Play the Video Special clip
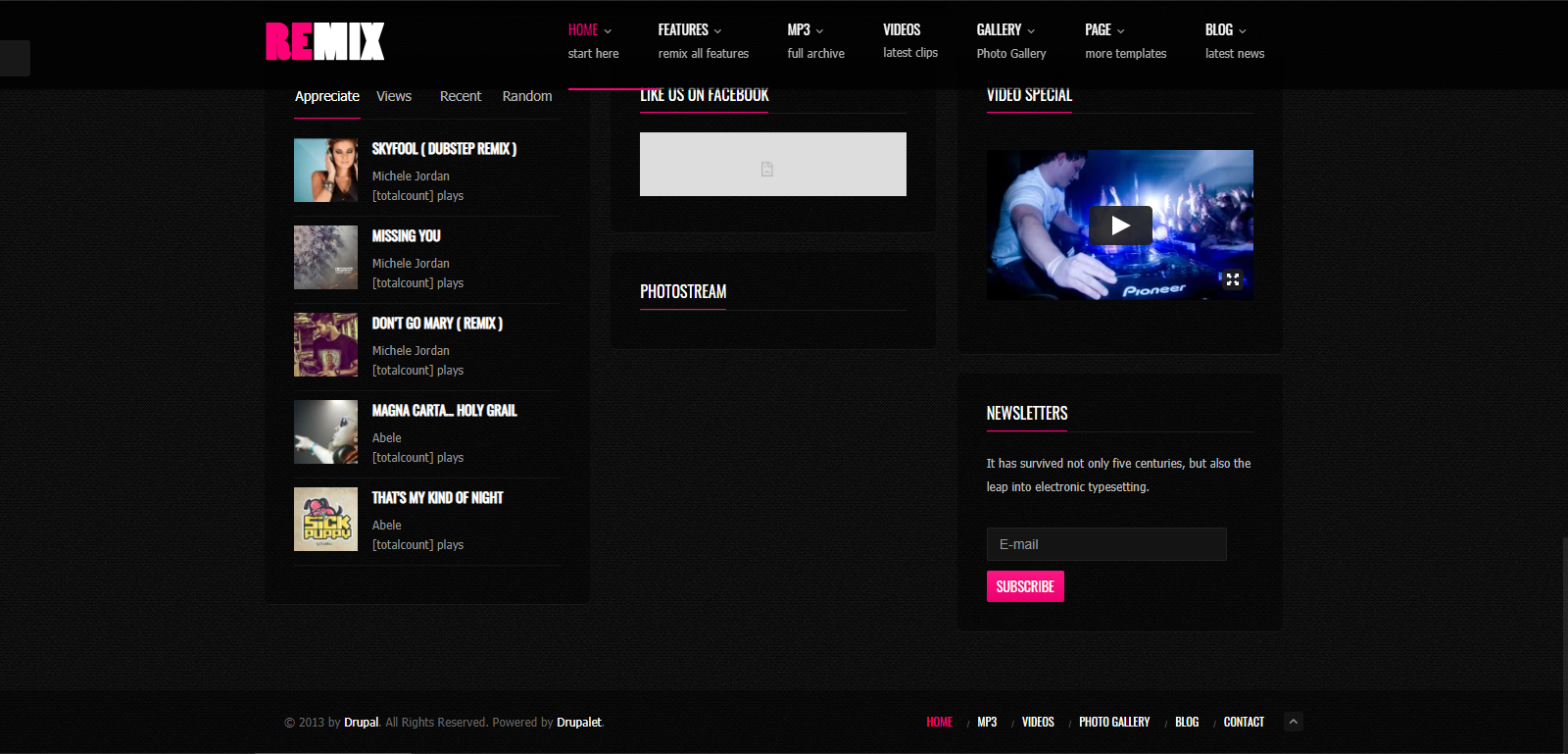This screenshot has width=1568, height=754. (1120, 226)
